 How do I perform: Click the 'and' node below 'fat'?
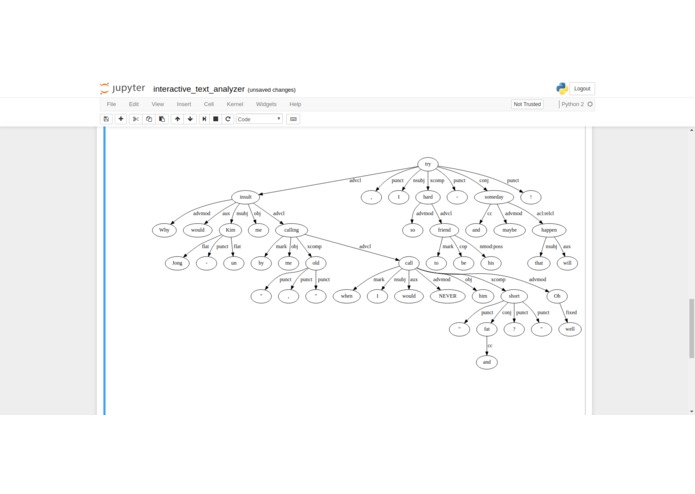(x=487, y=362)
